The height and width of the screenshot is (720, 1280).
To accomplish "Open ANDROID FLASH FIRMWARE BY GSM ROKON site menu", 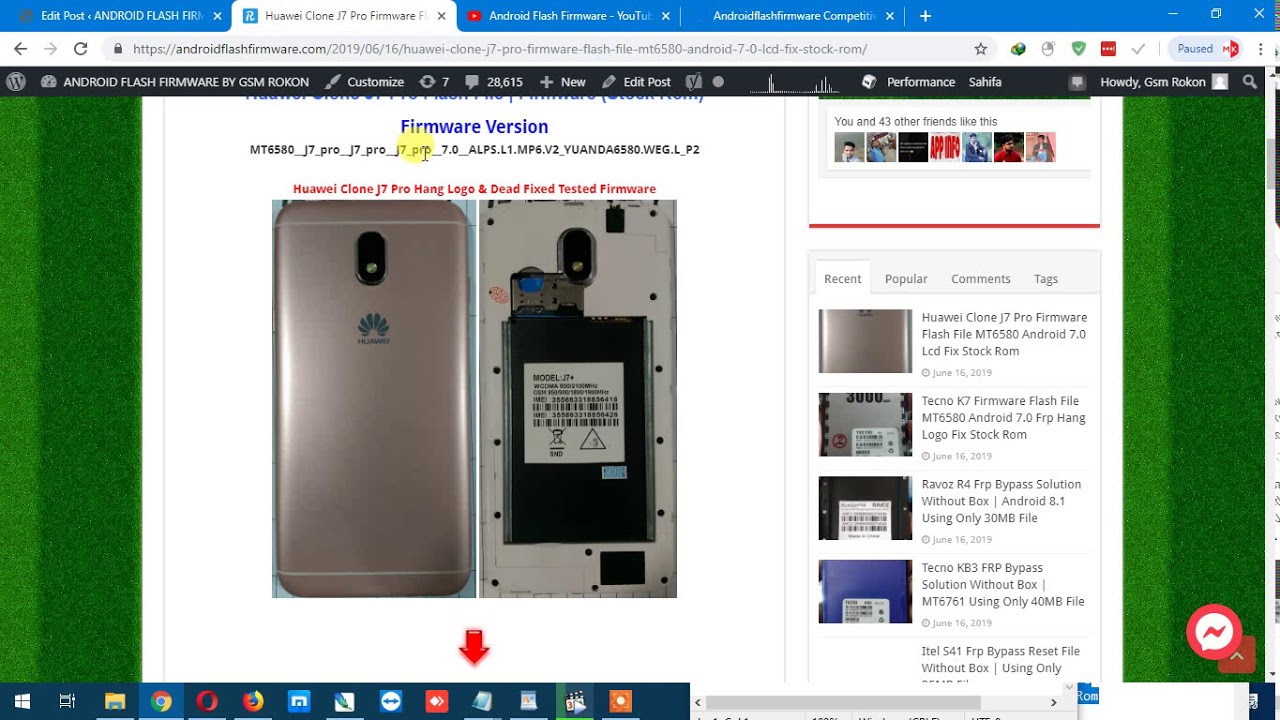I will (176, 82).
